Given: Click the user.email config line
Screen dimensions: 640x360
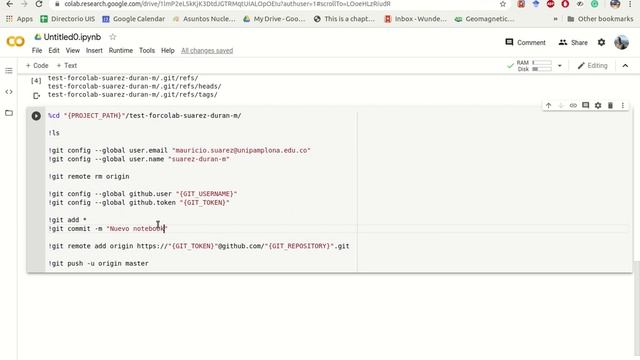Looking at the screenshot, I should [179, 151].
